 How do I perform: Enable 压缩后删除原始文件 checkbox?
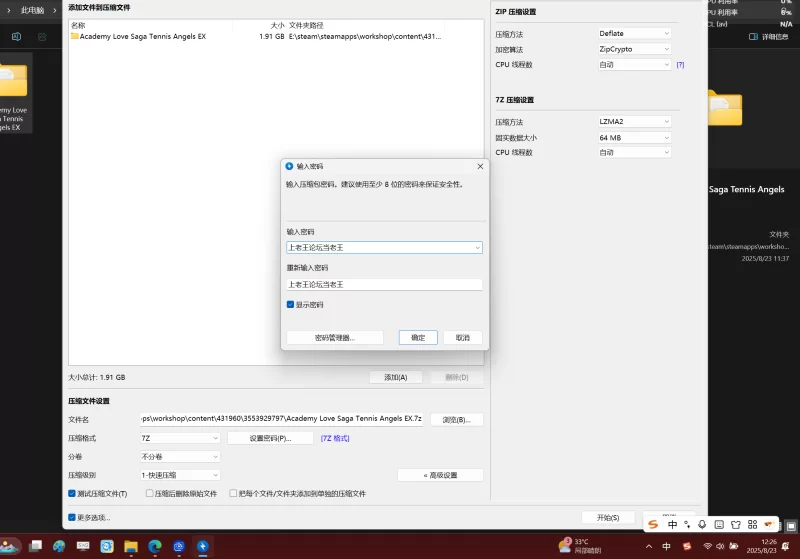[x=149, y=493]
